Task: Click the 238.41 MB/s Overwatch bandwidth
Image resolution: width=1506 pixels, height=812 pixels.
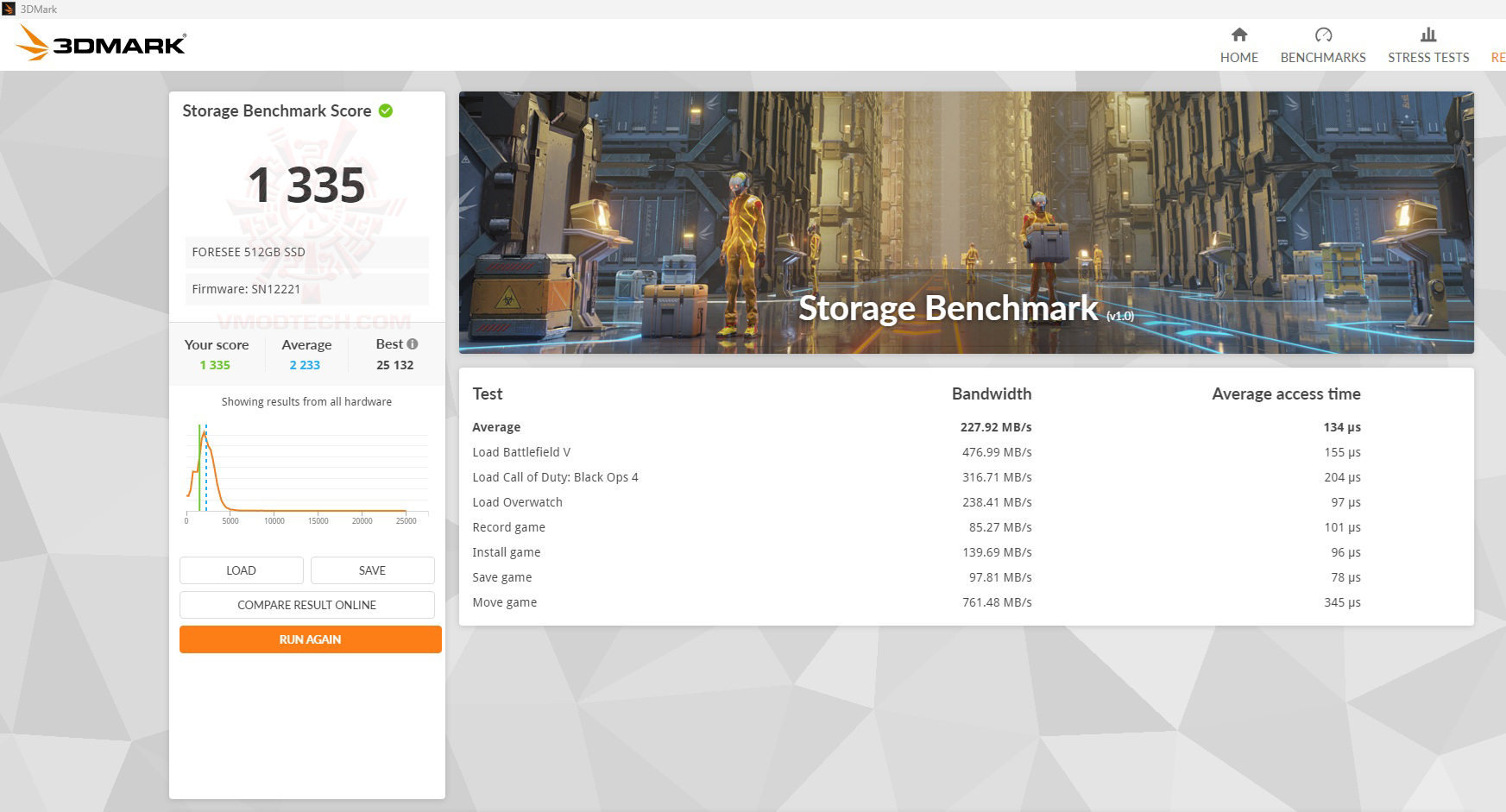Action: click(x=997, y=502)
